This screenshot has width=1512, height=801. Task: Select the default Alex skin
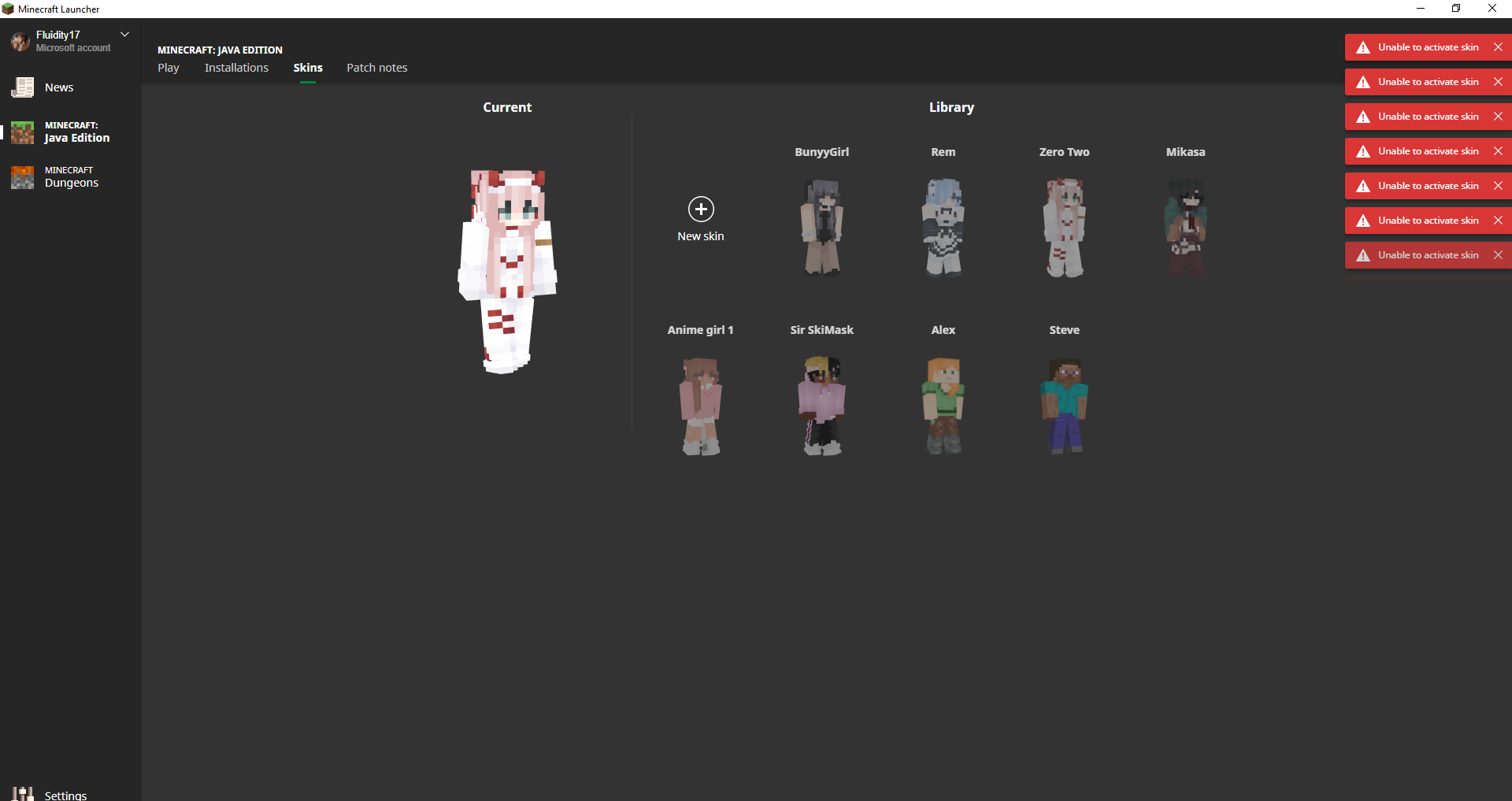pyautogui.click(x=943, y=406)
